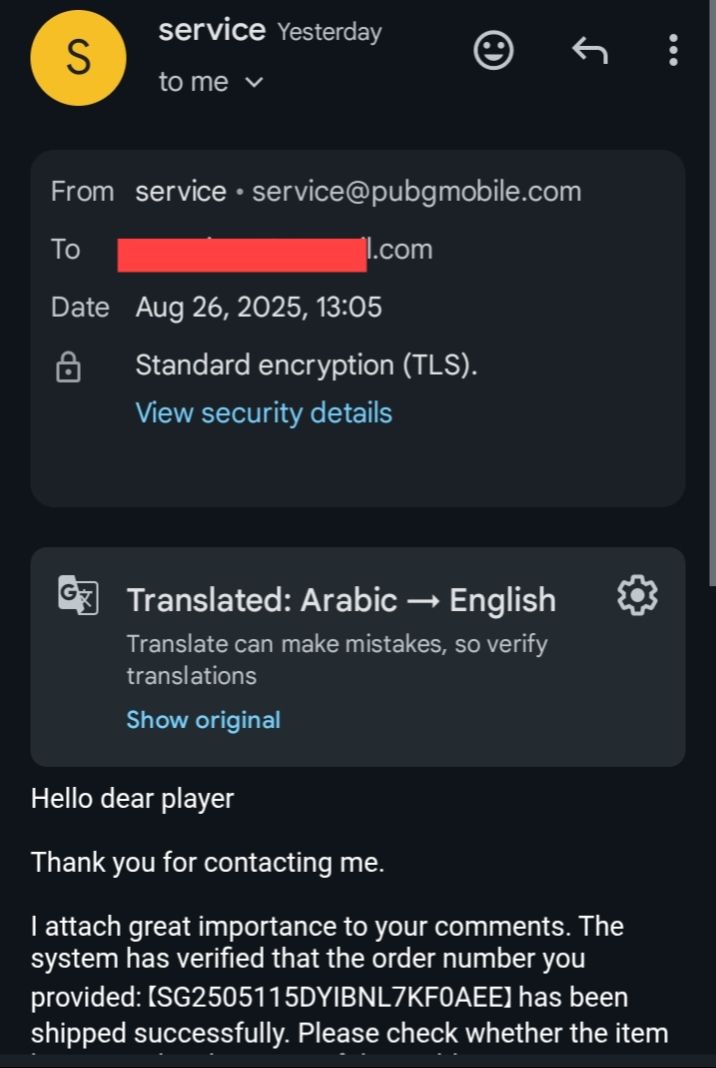
Task: Click the "Hello dear player" greeting line
Action: 132,799
